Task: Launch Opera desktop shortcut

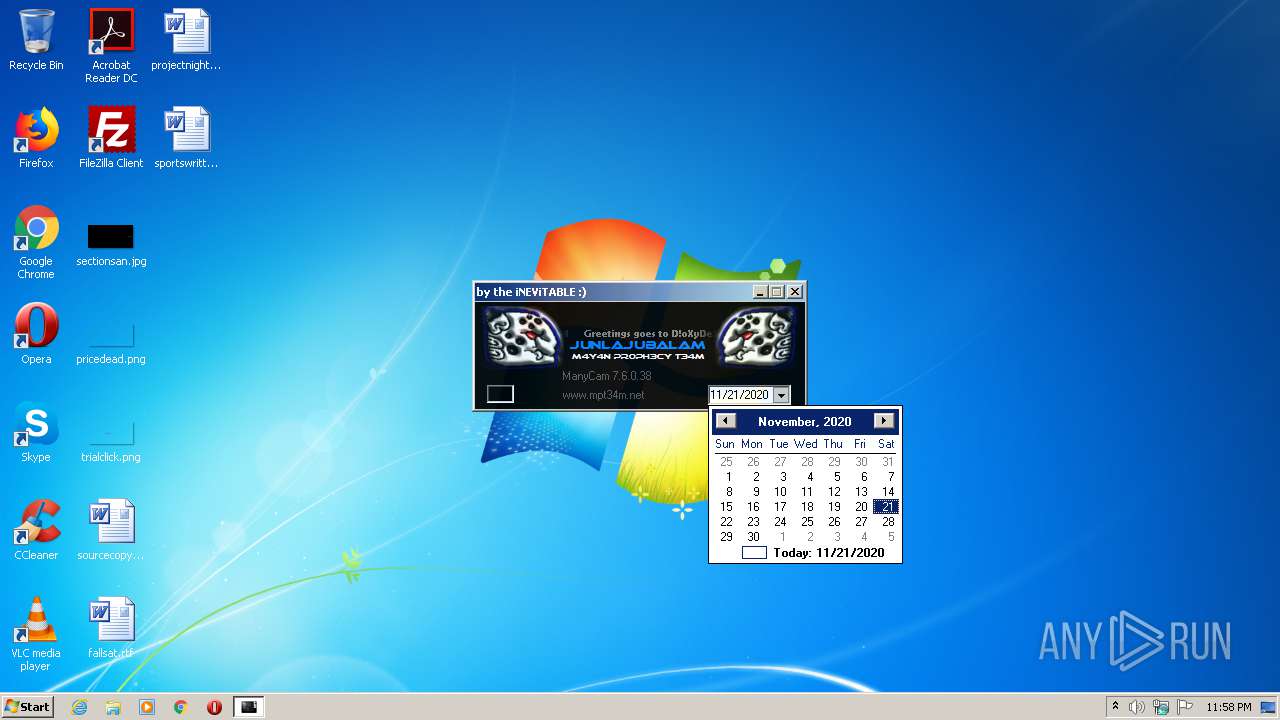Action: (36, 334)
